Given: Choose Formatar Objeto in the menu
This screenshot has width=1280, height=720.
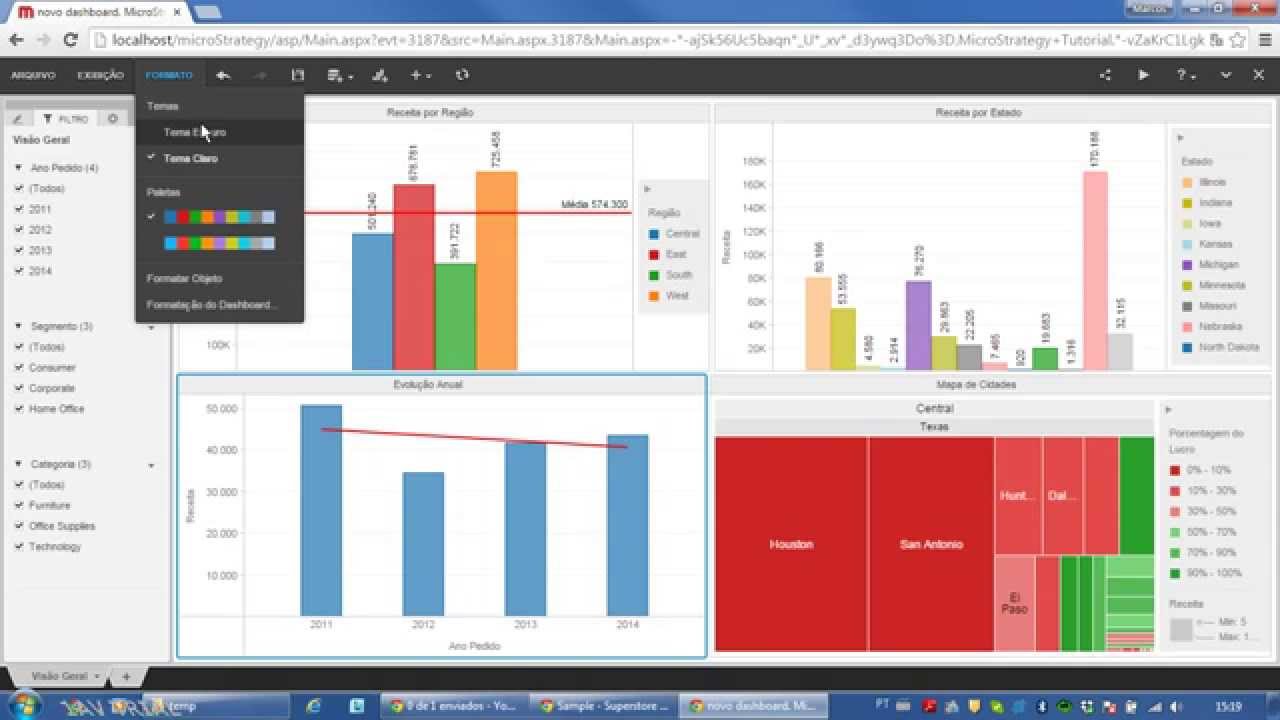Looking at the screenshot, I should point(184,278).
